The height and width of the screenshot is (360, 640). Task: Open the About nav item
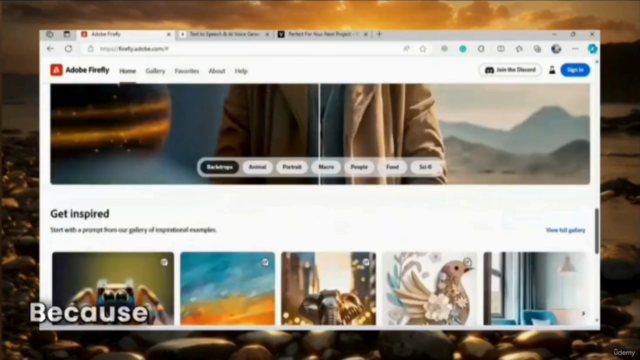coord(217,71)
